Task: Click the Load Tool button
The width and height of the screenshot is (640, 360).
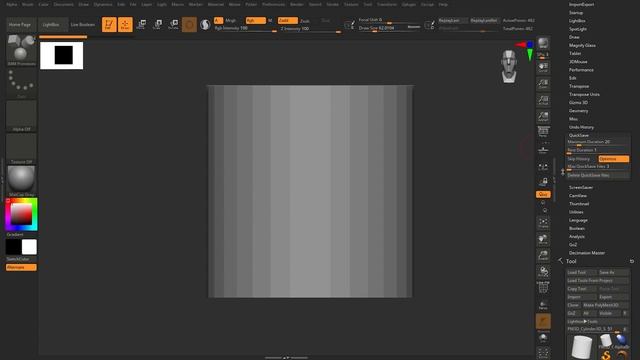Action: pos(582,272)
